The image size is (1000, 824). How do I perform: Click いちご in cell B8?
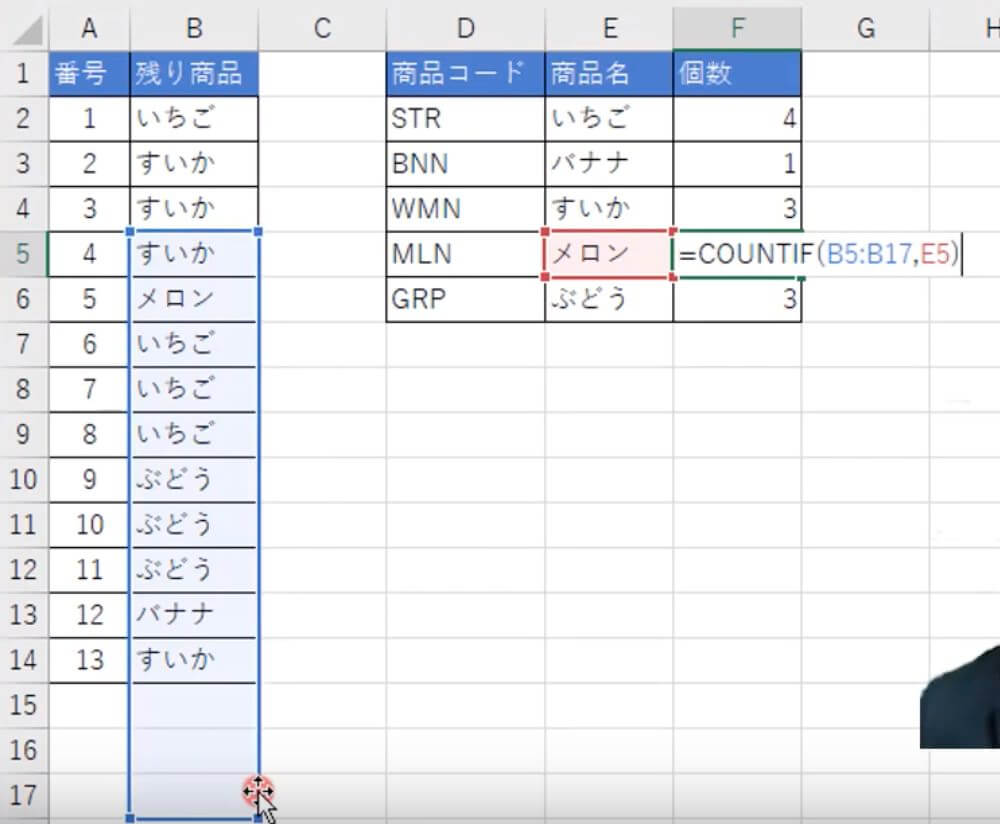(x=194, y=390)
